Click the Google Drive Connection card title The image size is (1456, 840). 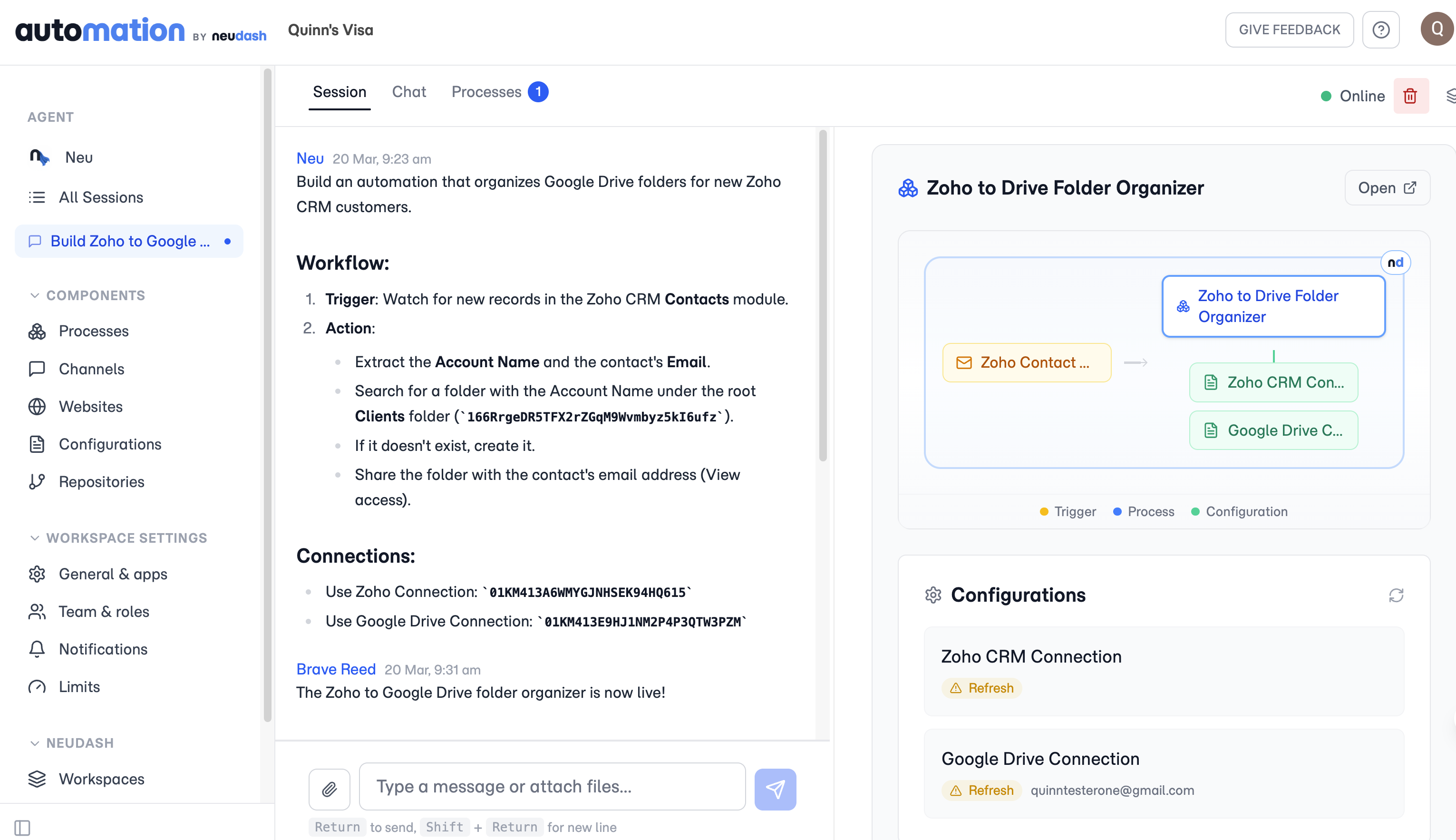pos(1040,759)
